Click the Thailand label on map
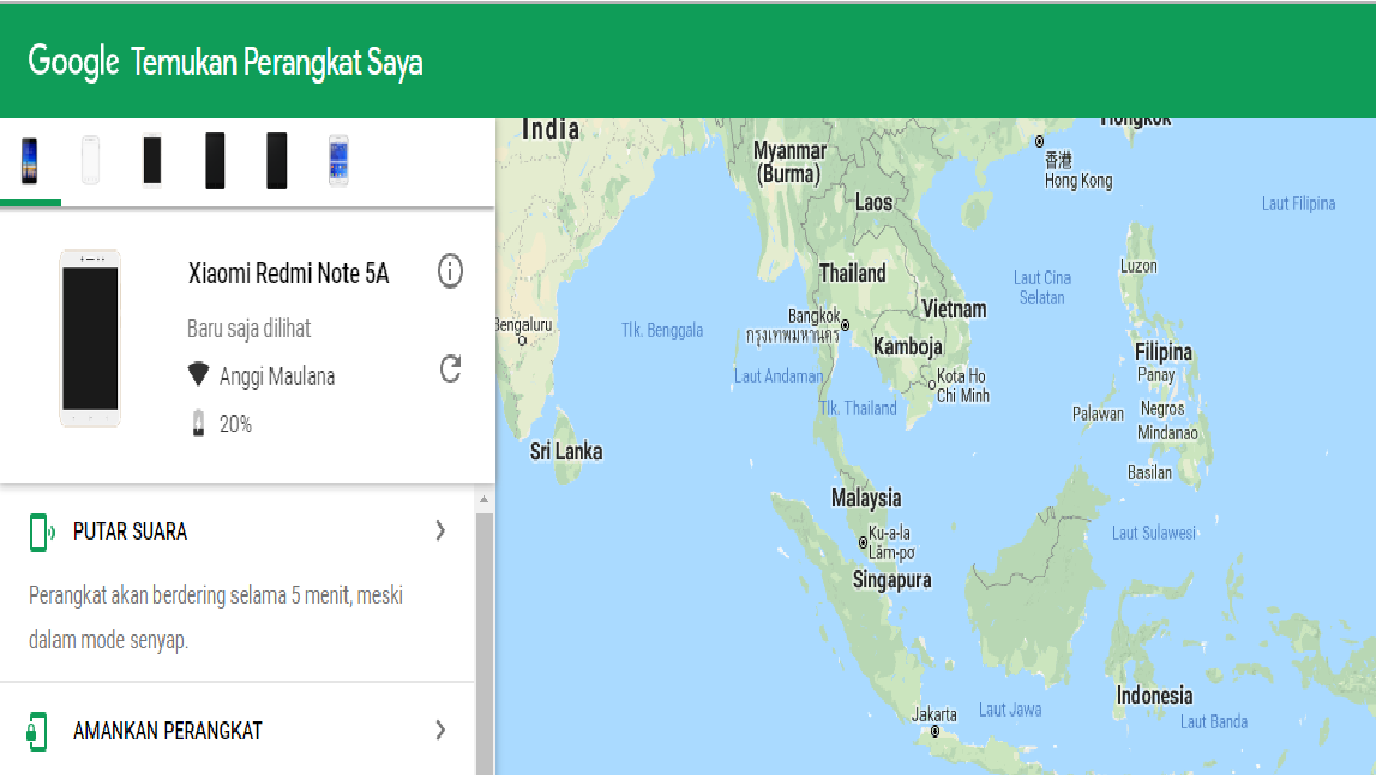Screen dimensions: 1376x775 tap(852, 272)
